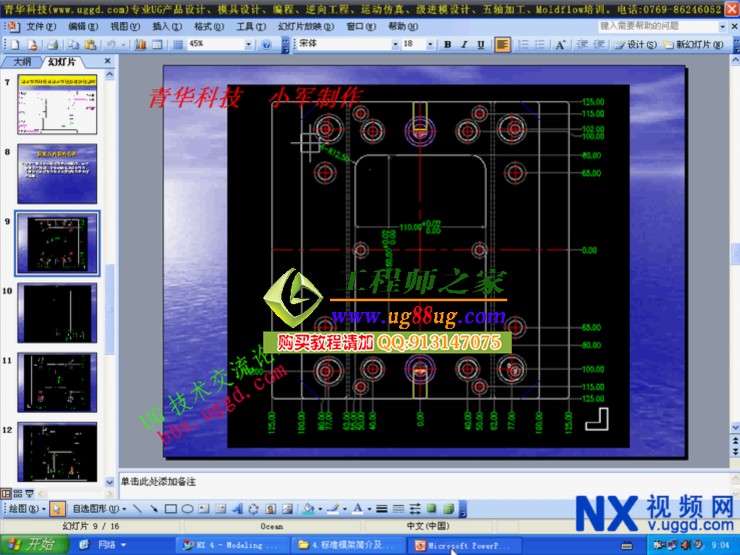Insert WordArt from drawing toolbar
The height and width of the screenshot is (555, 740).
pyautogui.click(x=237, y=509)
